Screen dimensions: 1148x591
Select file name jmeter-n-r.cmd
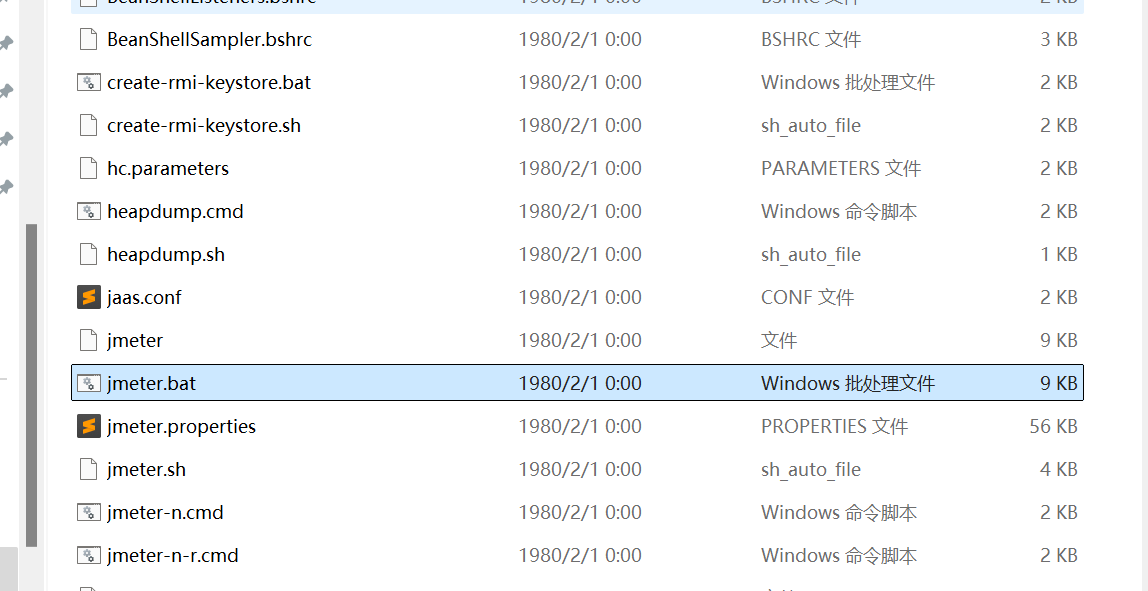tap(173, 555)
